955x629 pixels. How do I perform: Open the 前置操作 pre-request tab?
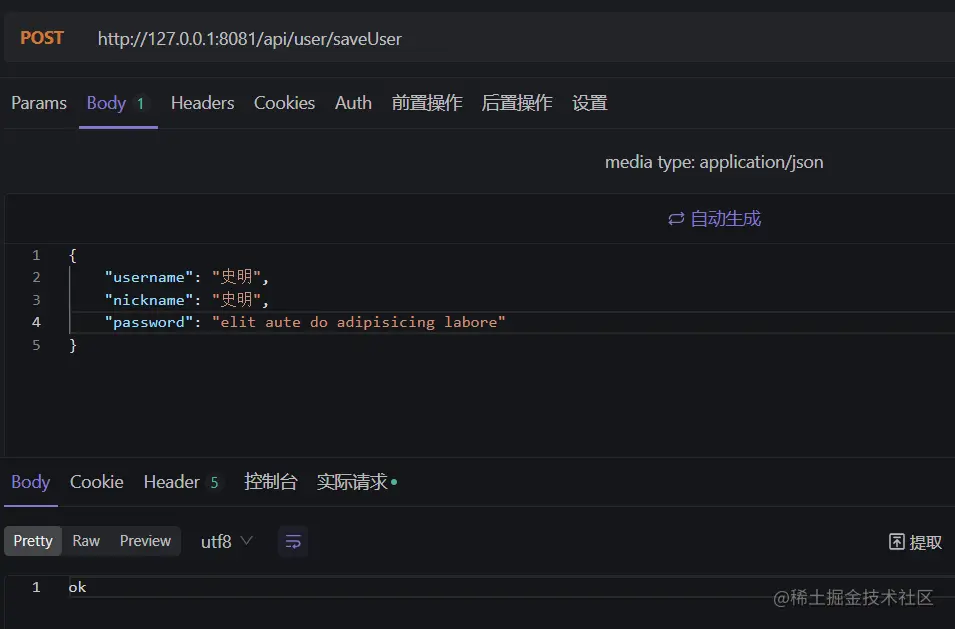(x=427, y=103)
